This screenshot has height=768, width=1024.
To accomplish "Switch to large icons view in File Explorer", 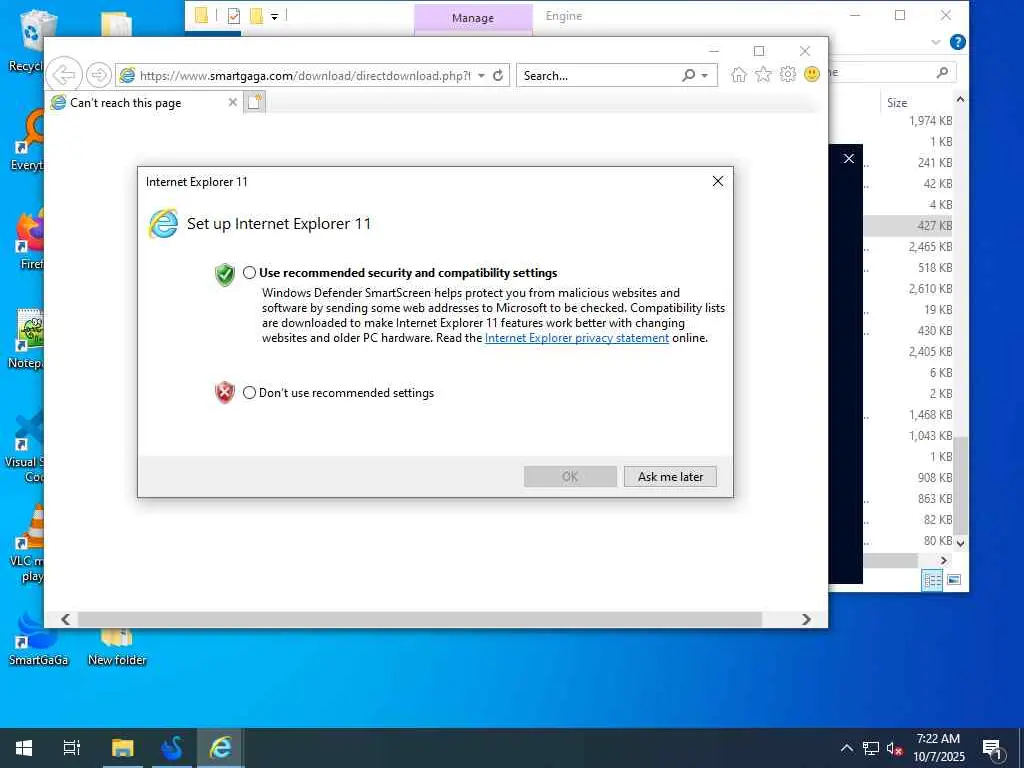I will (x=954, y=579).
